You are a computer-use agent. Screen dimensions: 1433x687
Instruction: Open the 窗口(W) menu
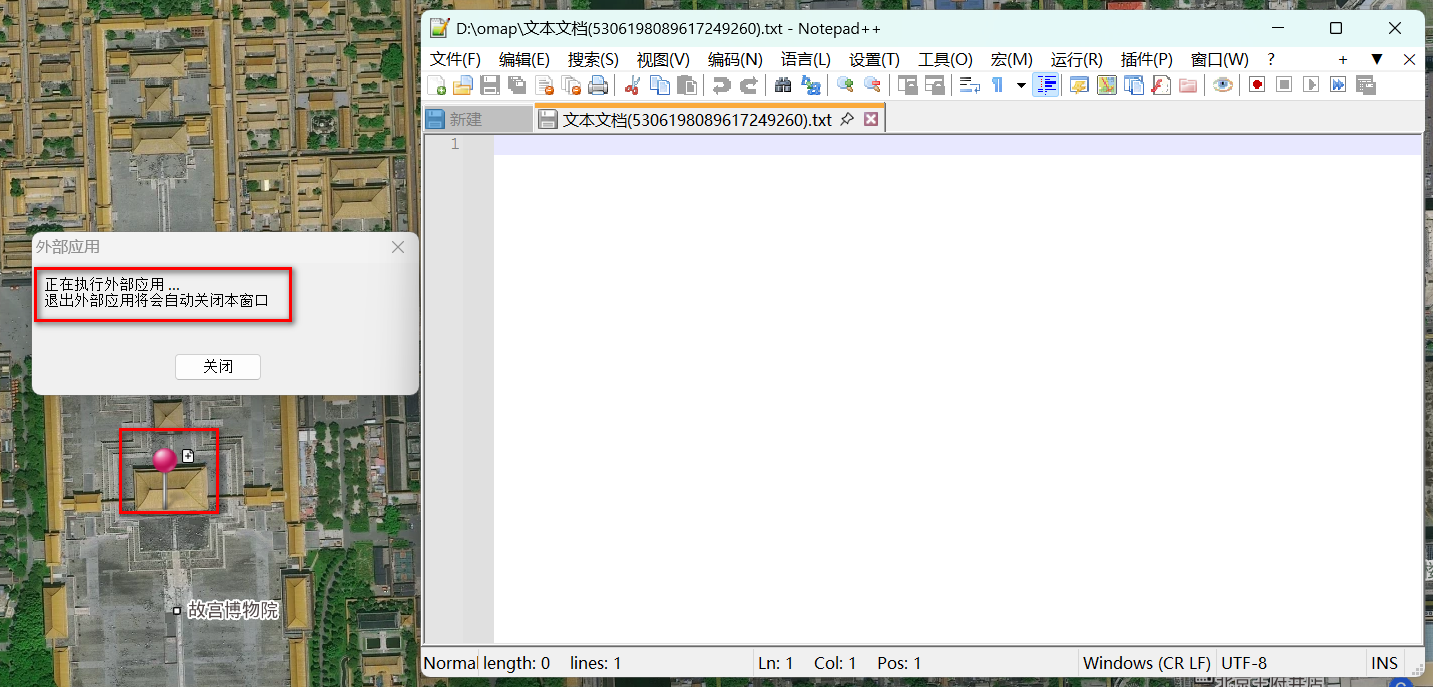pos(1219,60)
